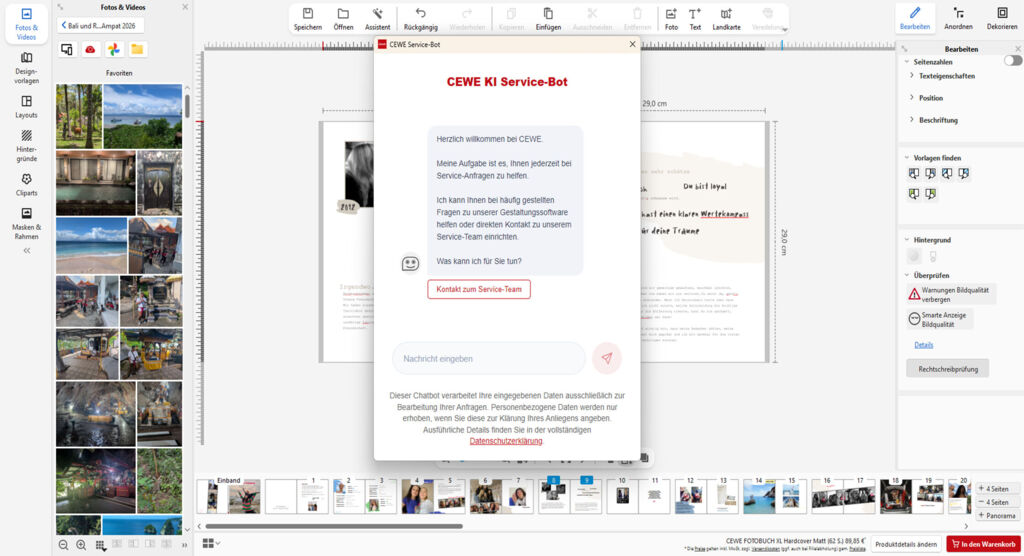The image size is (1024, 556).
Task: Switch to the Layouts sidebar tab
Action: click(x=26, y=106)
